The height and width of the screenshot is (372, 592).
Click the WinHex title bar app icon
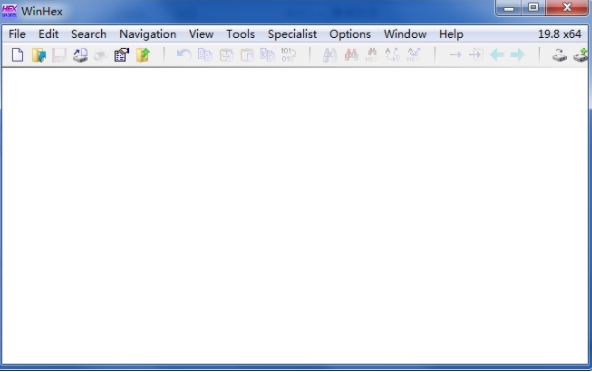(9, 11)
